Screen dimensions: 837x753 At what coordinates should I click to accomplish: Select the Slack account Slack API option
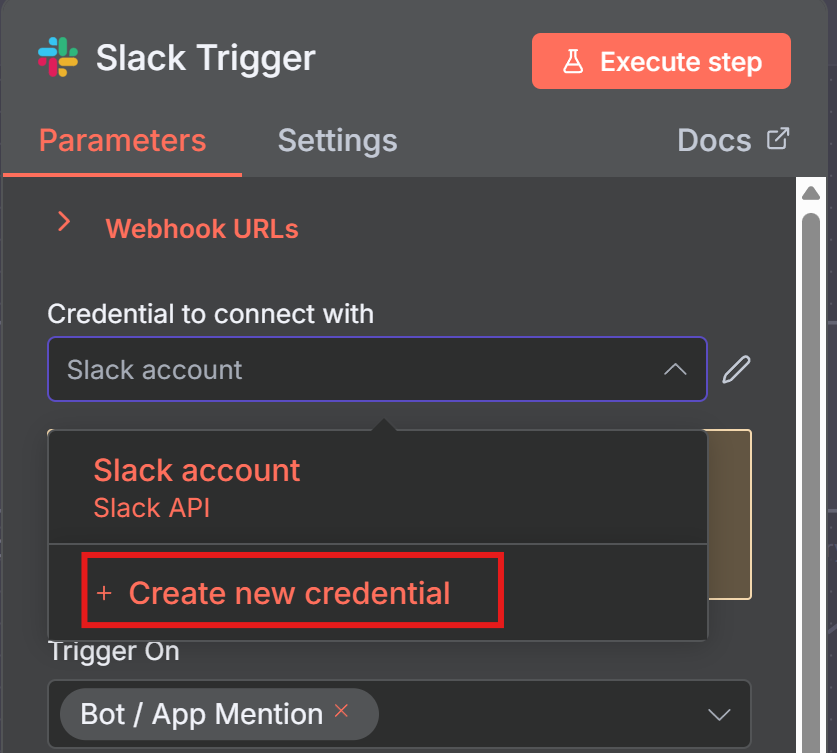196,487
